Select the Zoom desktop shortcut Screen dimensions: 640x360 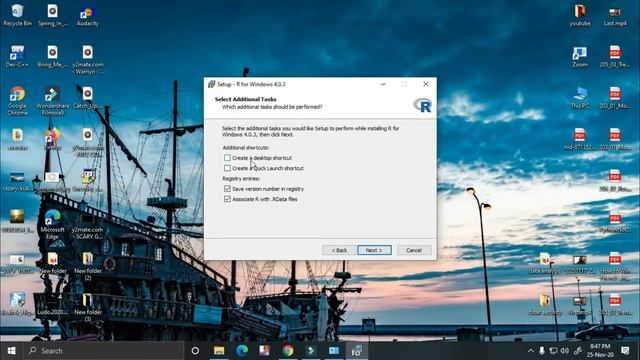click(x=580, y=56)
